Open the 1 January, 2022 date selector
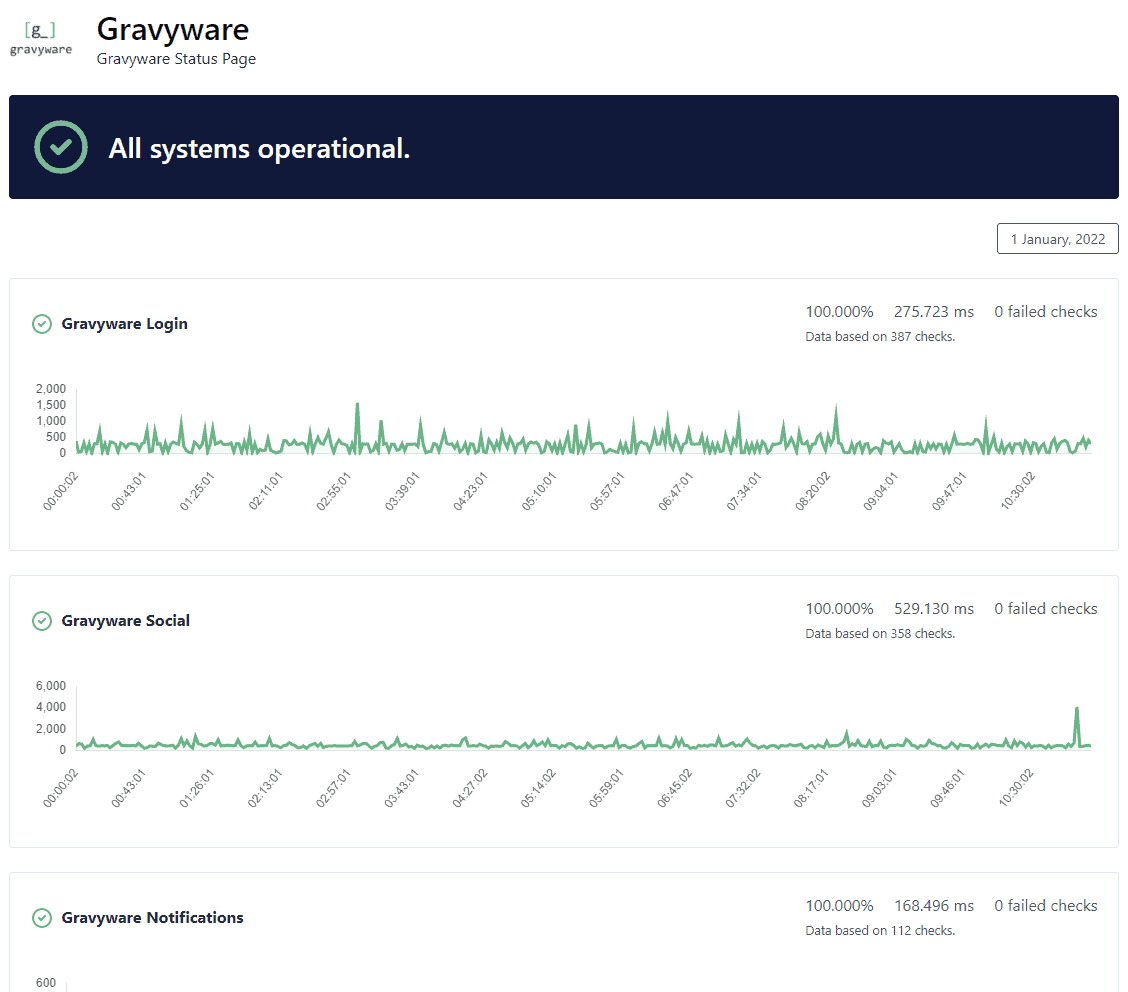 [1057, 238]
